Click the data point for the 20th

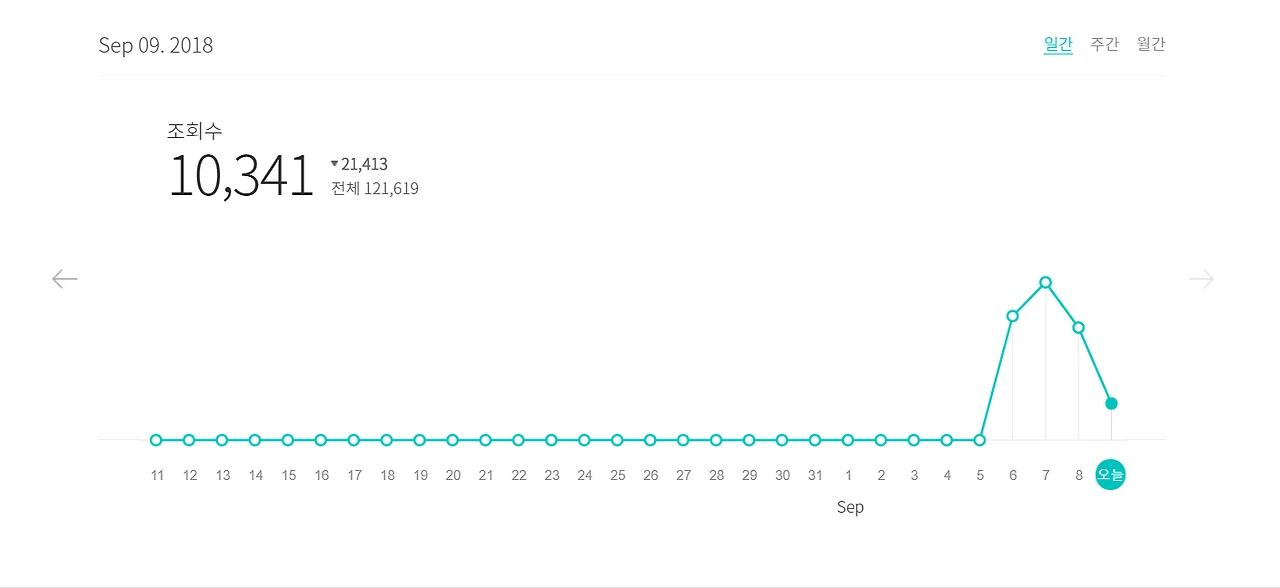pyautogui.click(x=452, y=440)
